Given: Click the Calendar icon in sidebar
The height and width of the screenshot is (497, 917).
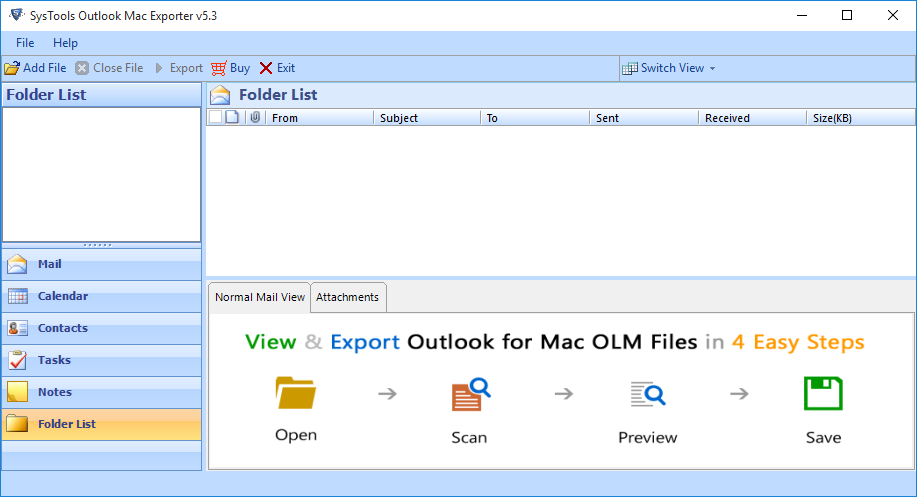Looking at the screenshot, I should tap(18, 296).
